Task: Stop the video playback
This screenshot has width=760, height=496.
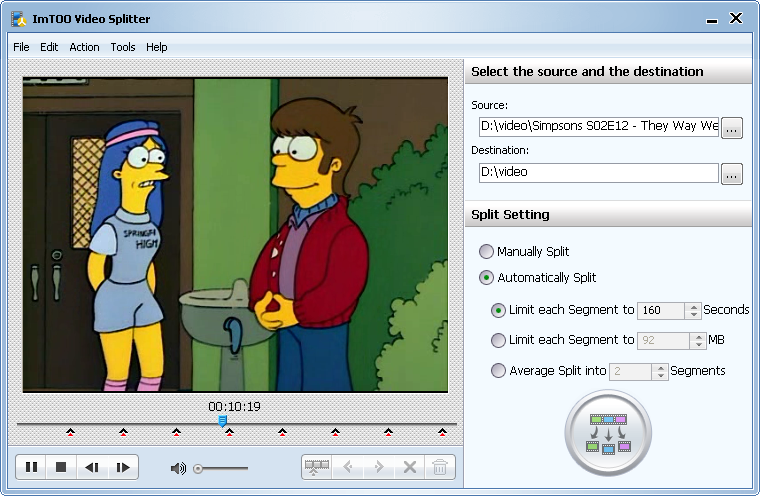Action: [x=61, y=467]
